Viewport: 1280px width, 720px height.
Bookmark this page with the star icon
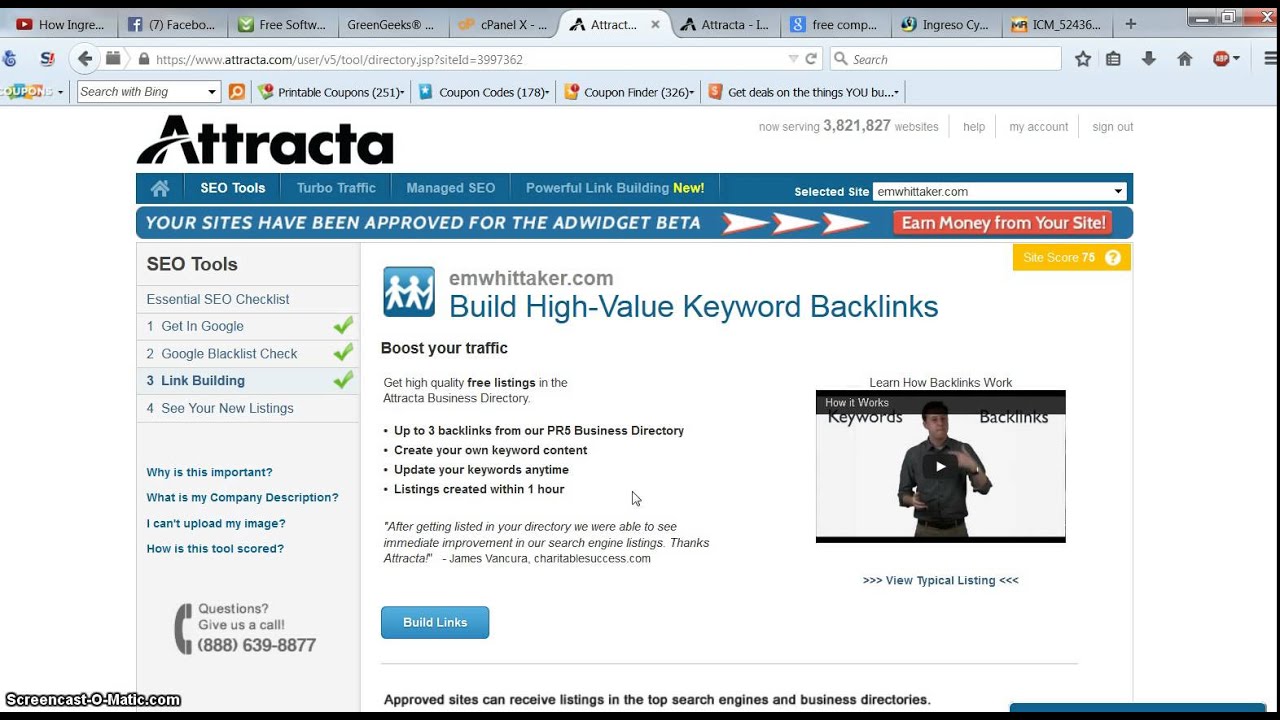[1082, 59]
